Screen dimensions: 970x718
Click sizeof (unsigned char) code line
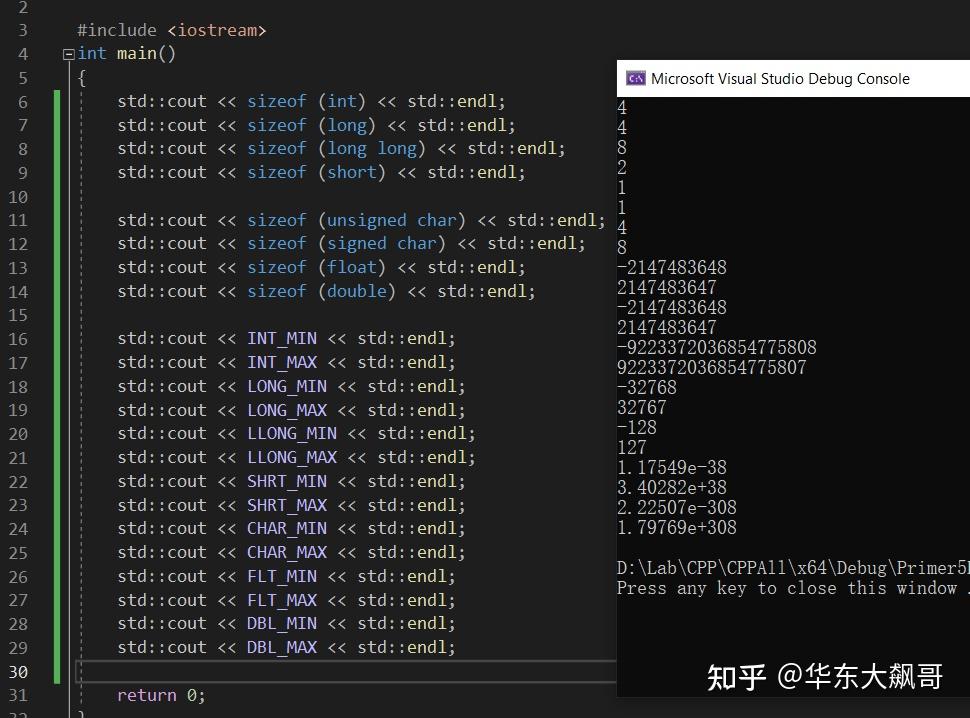click(361, 221)
